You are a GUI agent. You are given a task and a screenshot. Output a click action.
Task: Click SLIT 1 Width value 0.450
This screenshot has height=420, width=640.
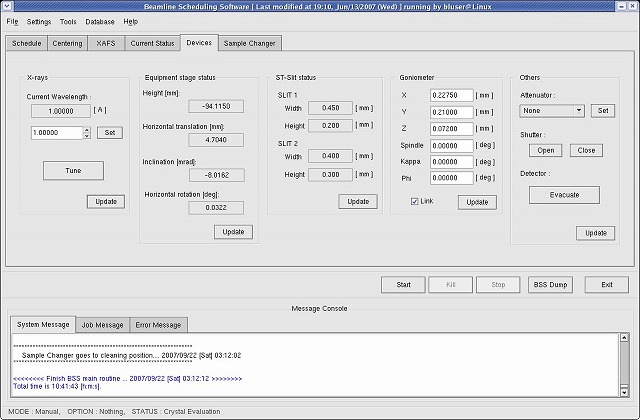pos(330,108)
